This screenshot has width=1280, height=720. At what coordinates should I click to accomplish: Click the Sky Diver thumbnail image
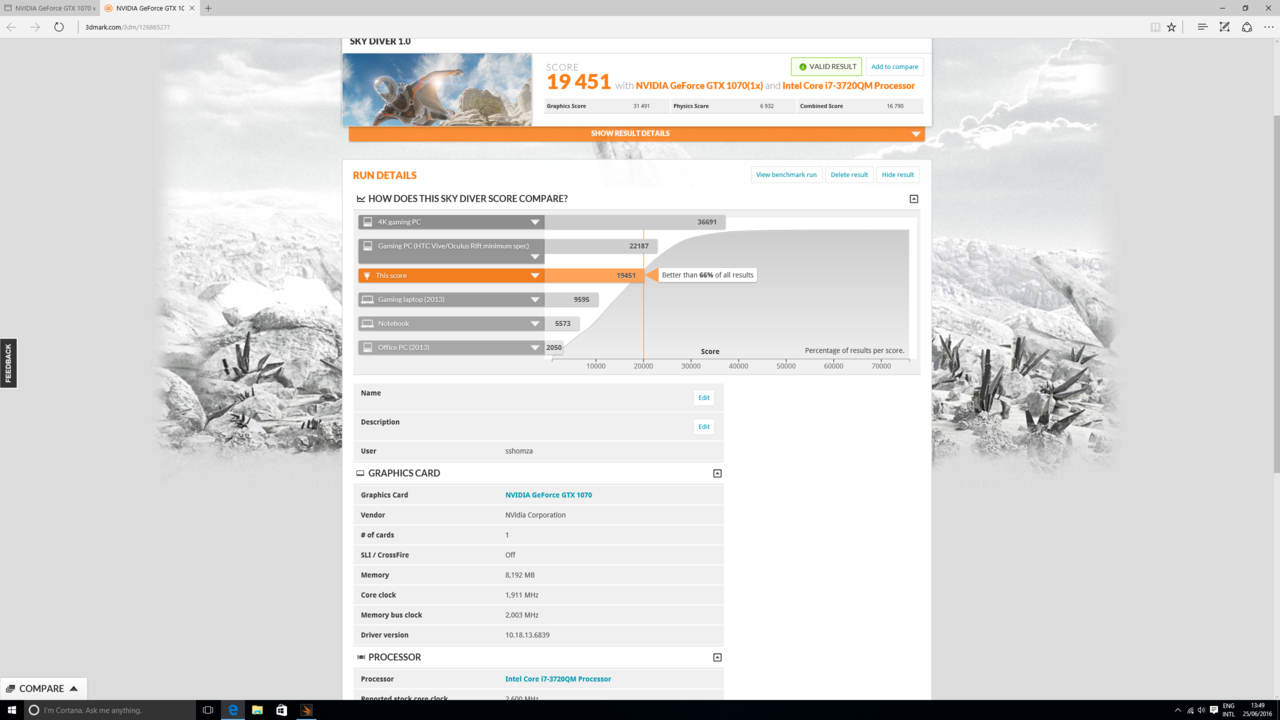coord(437,89)
